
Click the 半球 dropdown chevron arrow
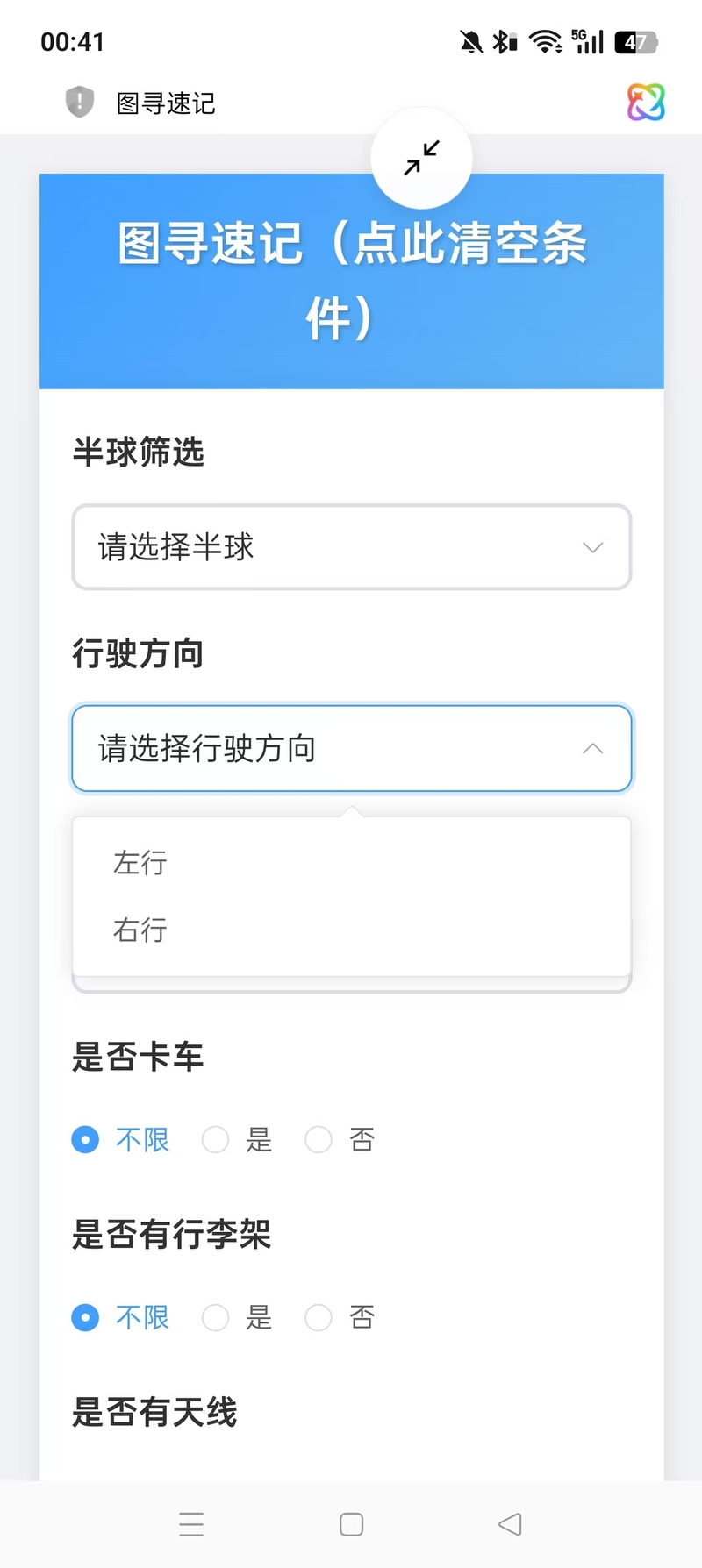tap(593, 547)
